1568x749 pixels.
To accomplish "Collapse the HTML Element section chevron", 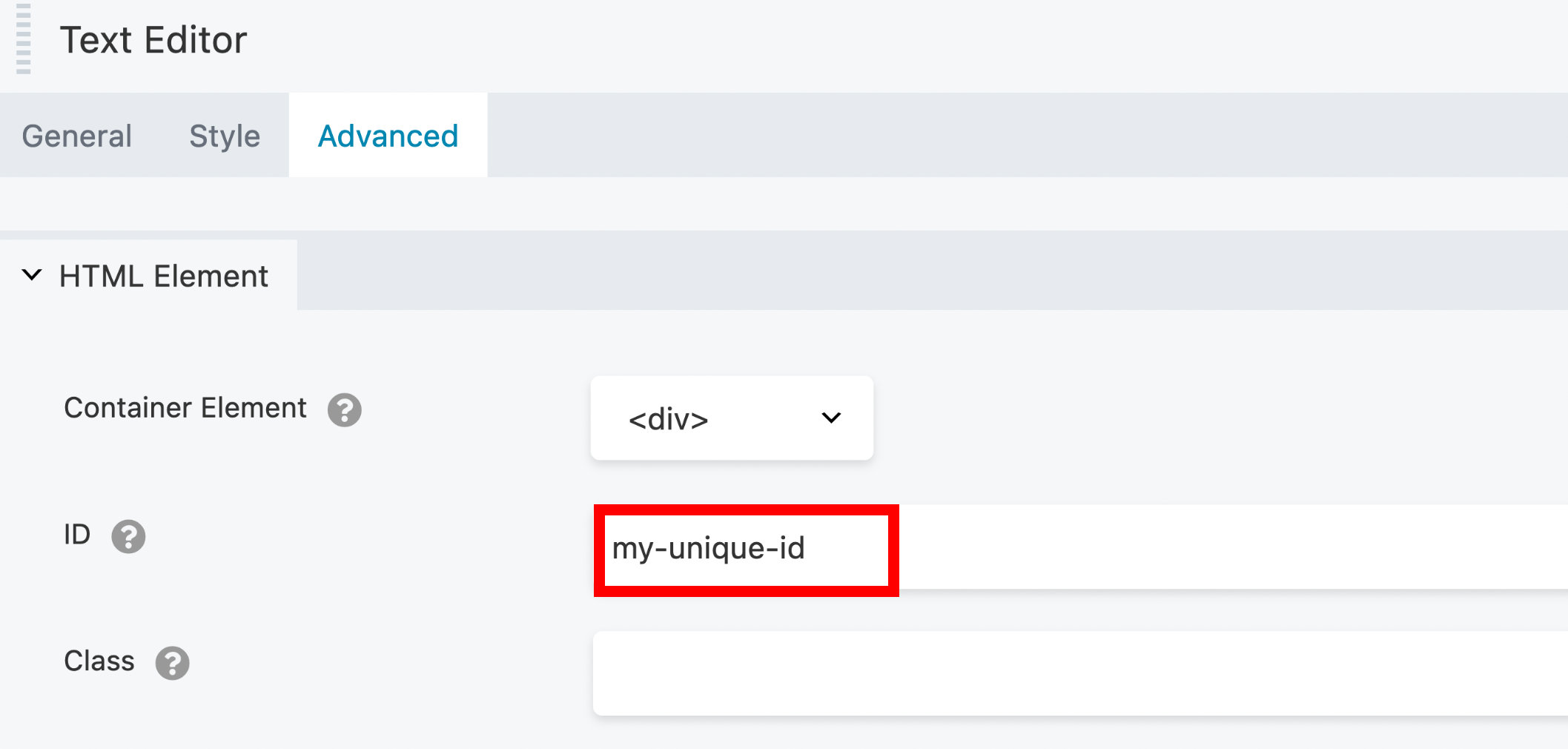I will [32, 275].
